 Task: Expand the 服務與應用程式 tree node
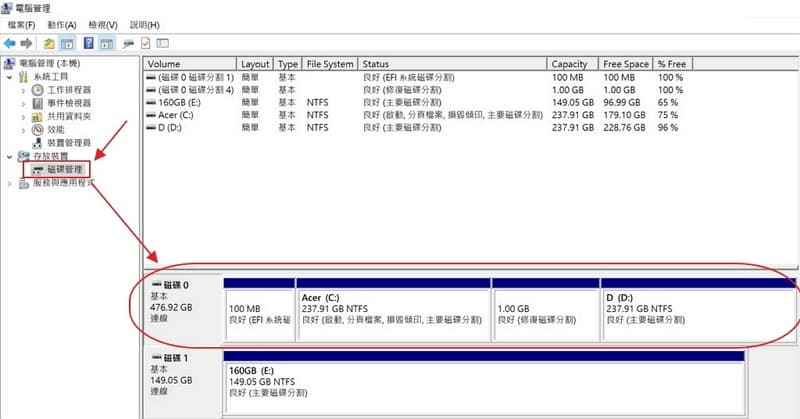coord(9,184)
